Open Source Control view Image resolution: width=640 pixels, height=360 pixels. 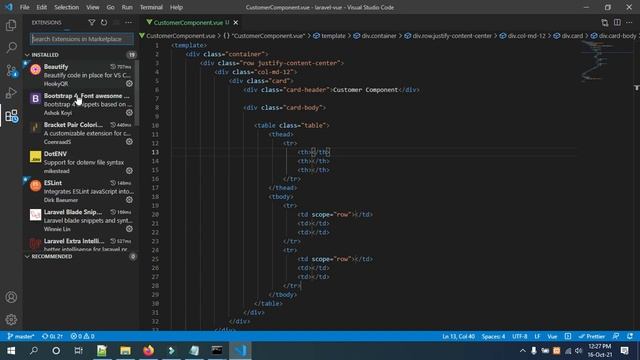11,71
